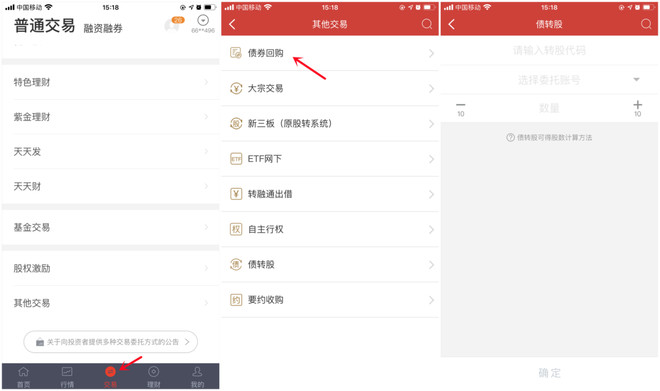Viewport: 660px width, 391px height.
Task: Open the 大宗交易 entry
Action: (x=330, y=88)
